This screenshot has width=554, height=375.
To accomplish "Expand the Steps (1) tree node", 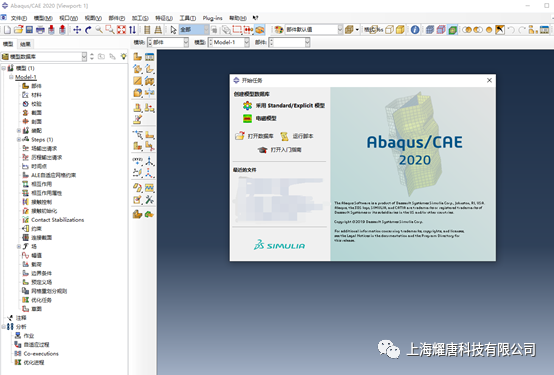I will click(x=19, y=139).
